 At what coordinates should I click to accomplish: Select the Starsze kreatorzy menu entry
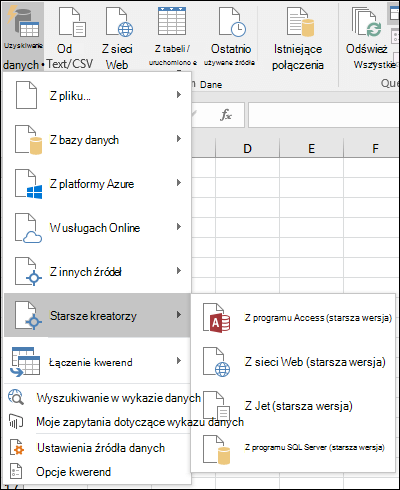click(97, 315)
